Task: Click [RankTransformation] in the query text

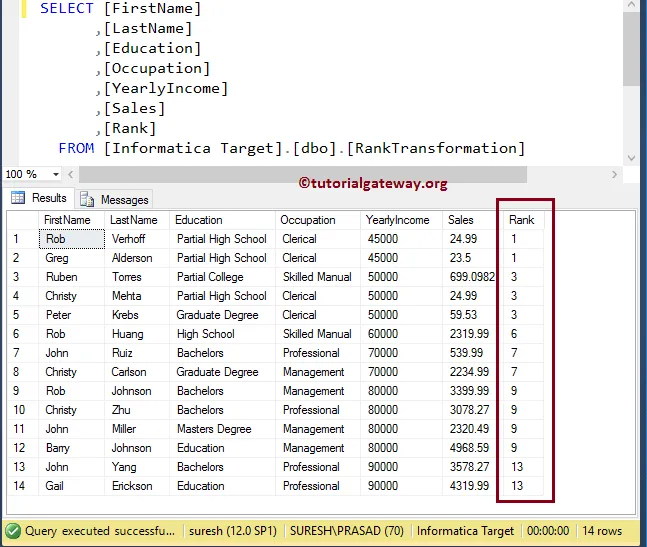Action: click(x=436, y=148)
